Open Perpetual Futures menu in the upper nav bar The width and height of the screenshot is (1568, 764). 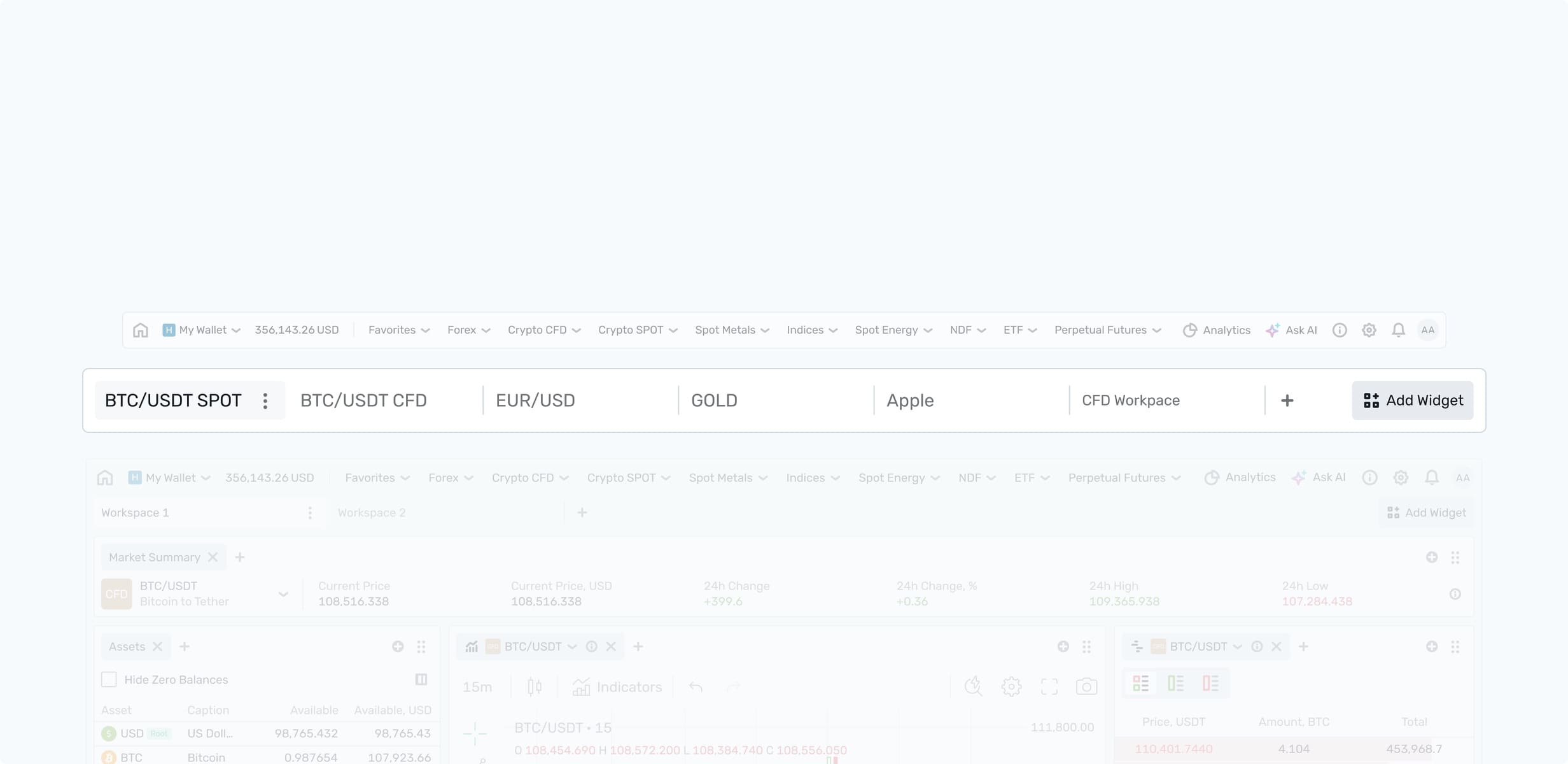(x=1108, y=330)
